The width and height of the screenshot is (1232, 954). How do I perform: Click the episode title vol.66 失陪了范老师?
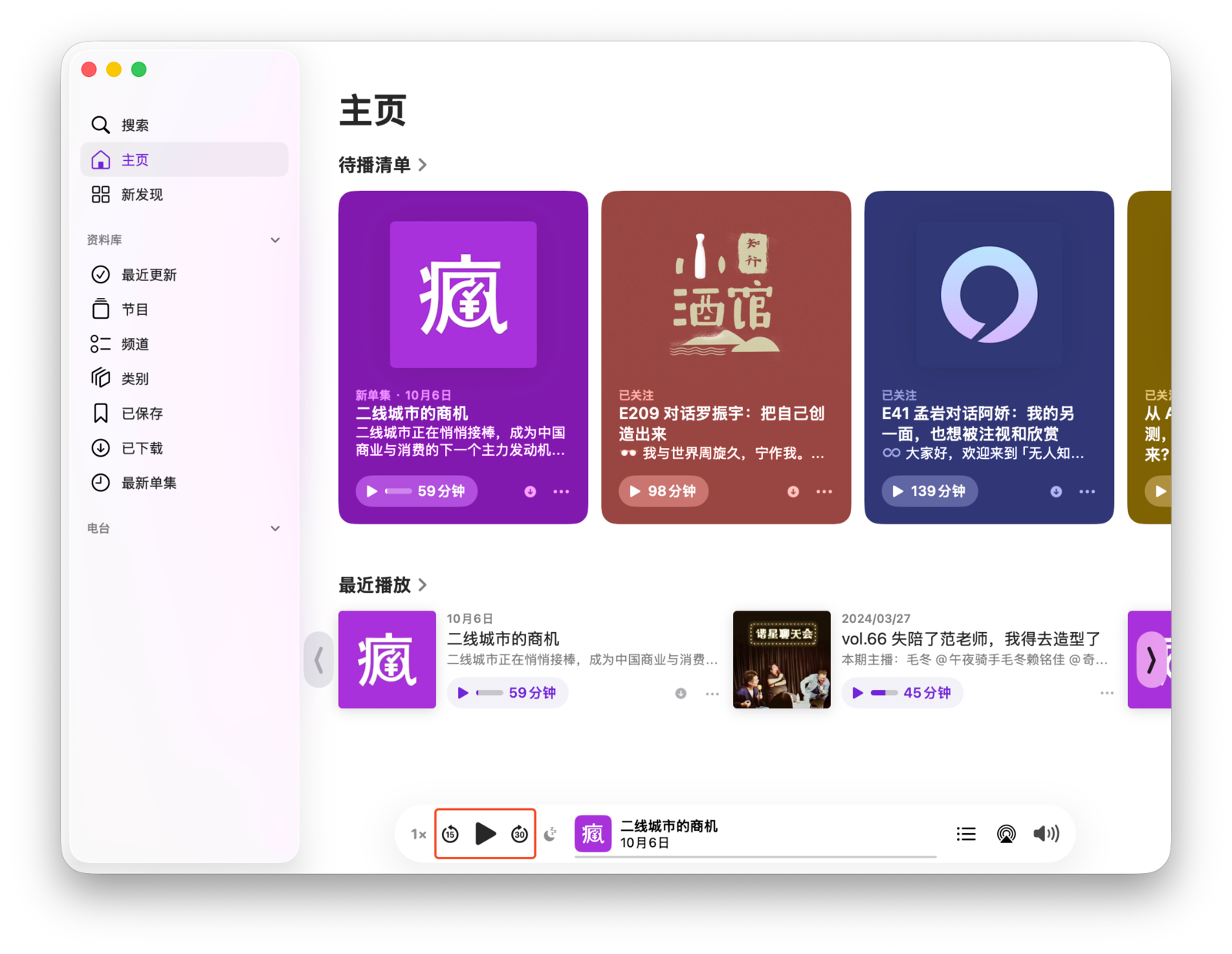971,639
